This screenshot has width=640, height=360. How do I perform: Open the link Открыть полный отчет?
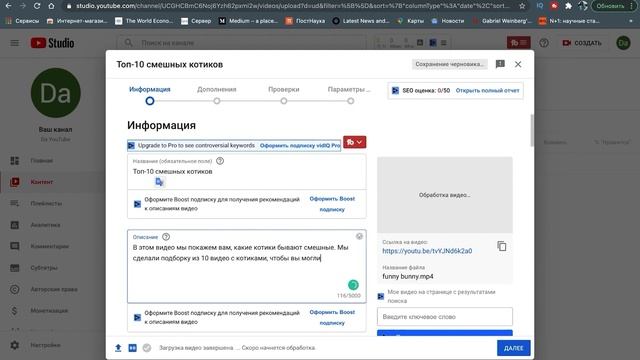pyautogui.click(x=487, y=91)
